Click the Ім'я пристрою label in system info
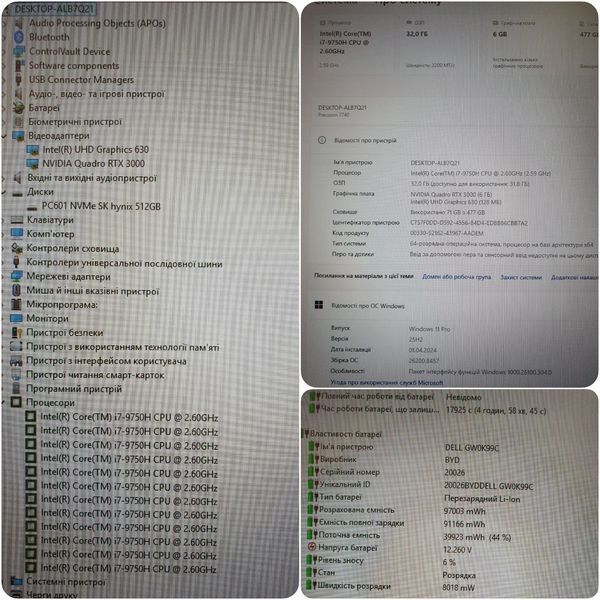 (x=353, y=163)
